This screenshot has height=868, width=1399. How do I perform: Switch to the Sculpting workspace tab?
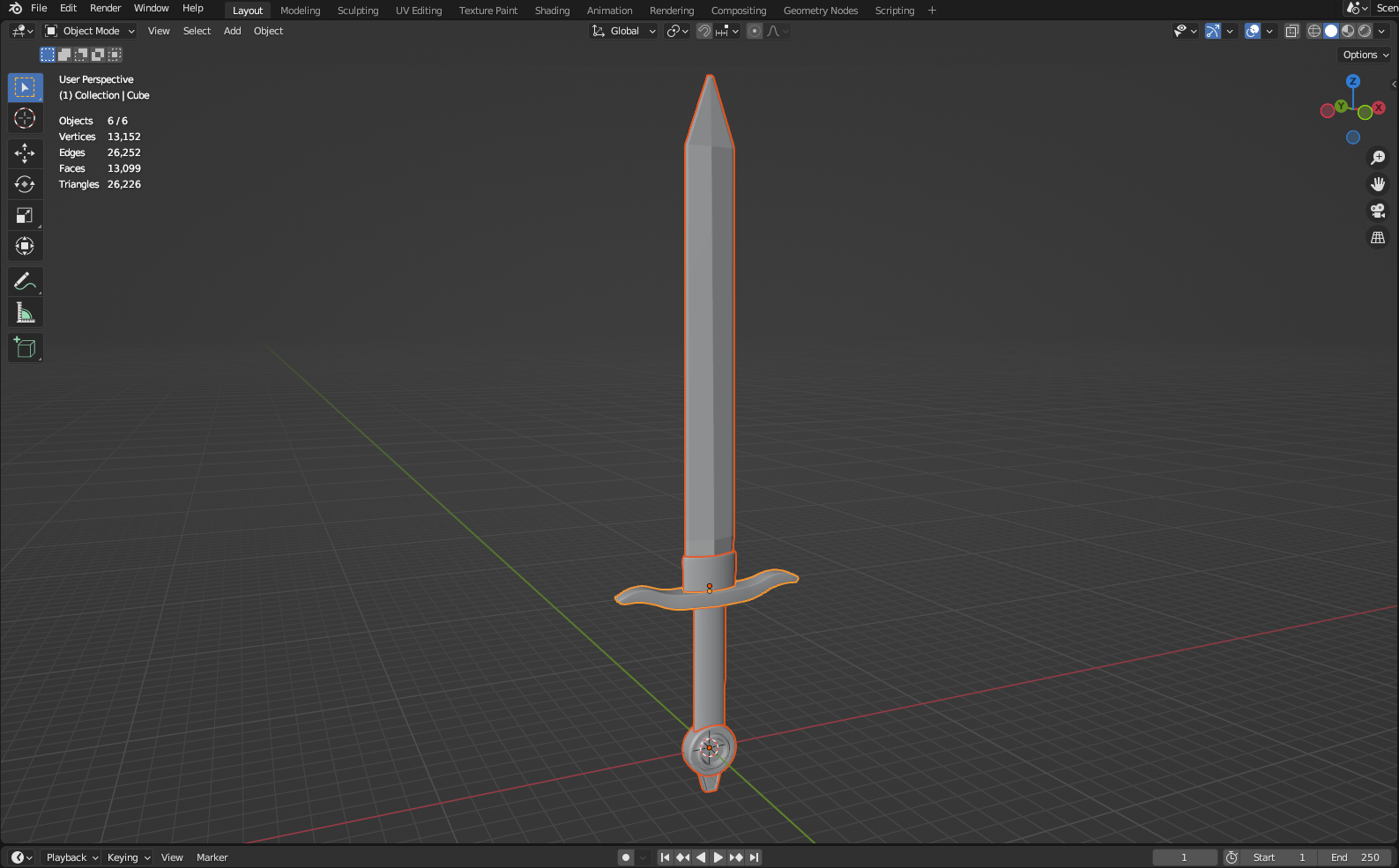(358, 11)
